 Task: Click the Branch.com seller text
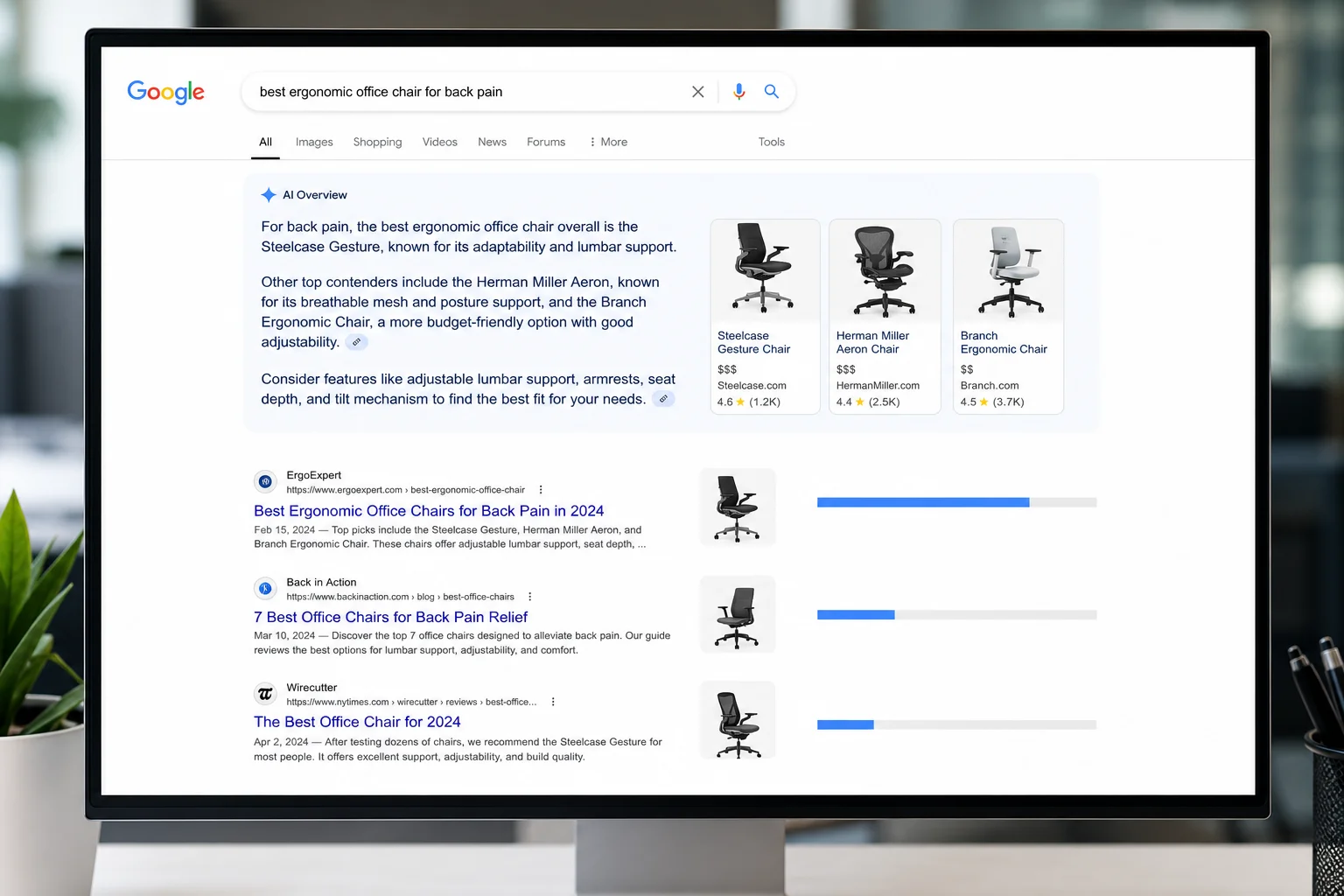click(990, 385)
